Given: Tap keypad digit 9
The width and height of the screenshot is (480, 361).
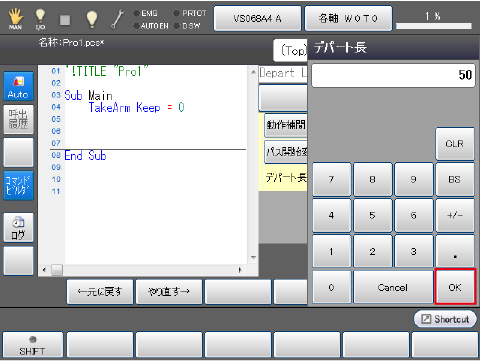Looking at the screenshot, I should pos(414,179).
